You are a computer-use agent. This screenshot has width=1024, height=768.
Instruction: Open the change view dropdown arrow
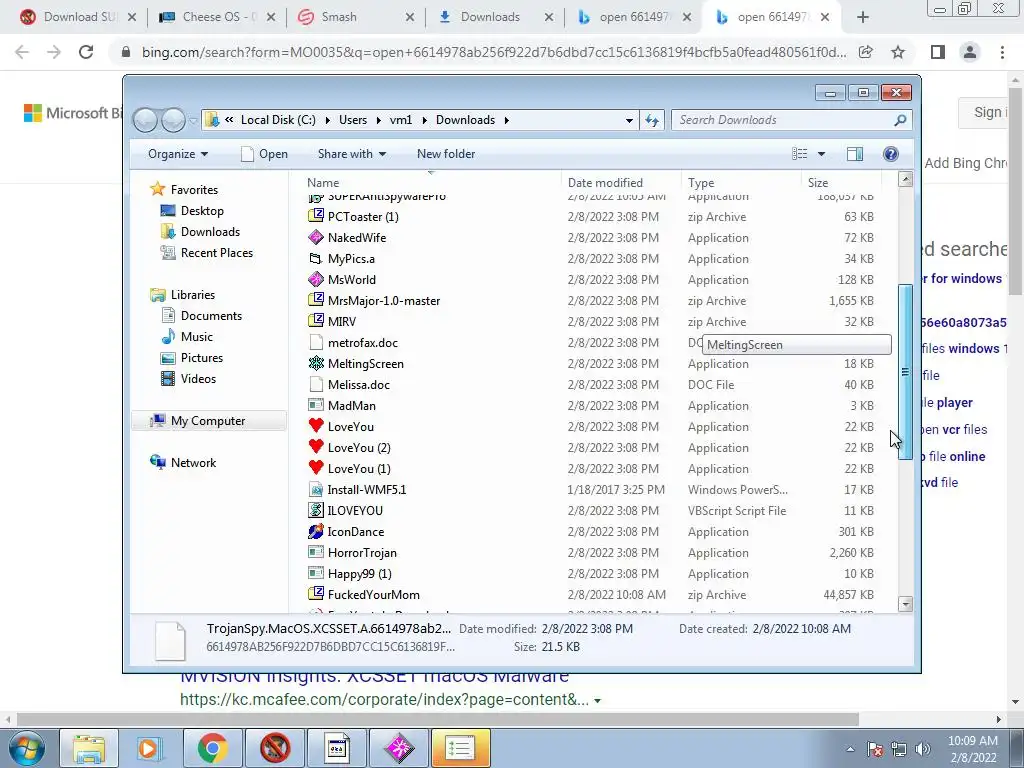tap(822, 154)
